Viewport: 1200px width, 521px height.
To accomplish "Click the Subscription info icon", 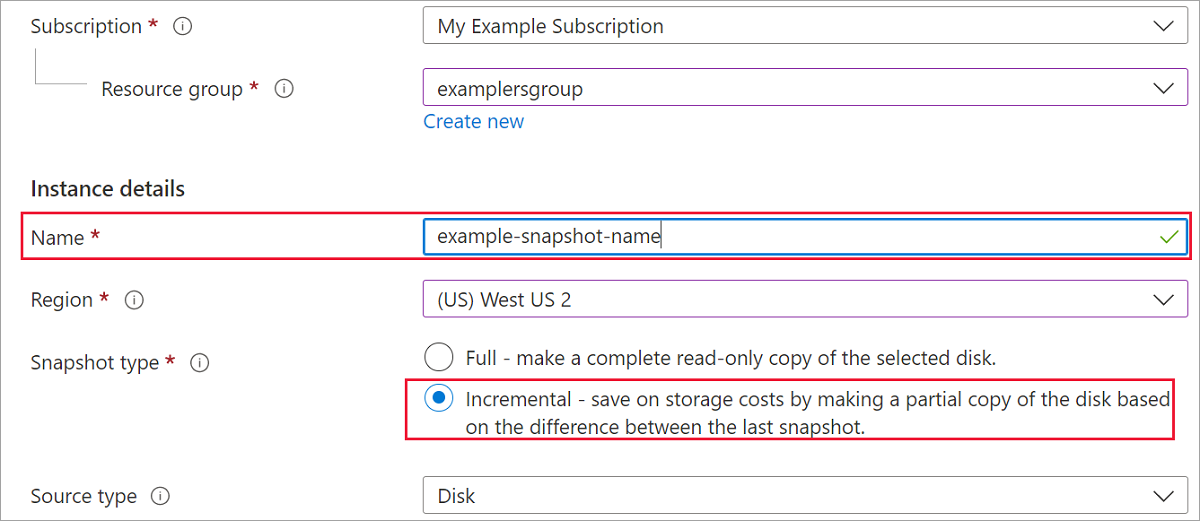I will (x=182, y=27).
